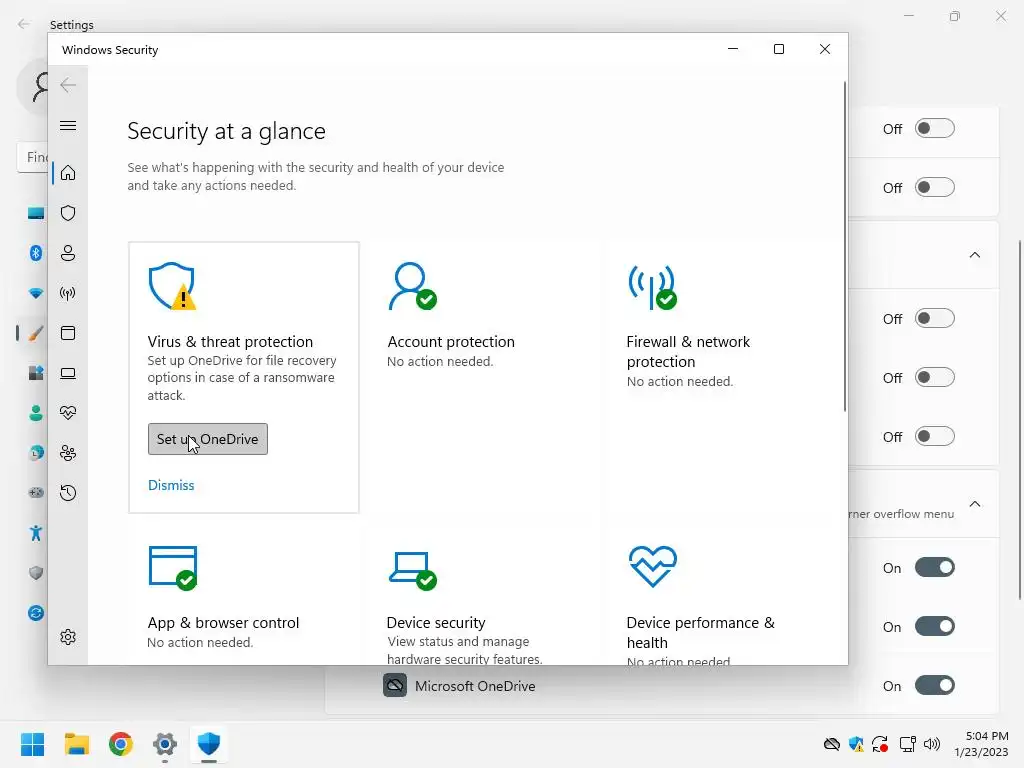Open Device performance & health heart sidebar icon
This screenshot has width=1024, height=768.
click(x=68, y=413)
